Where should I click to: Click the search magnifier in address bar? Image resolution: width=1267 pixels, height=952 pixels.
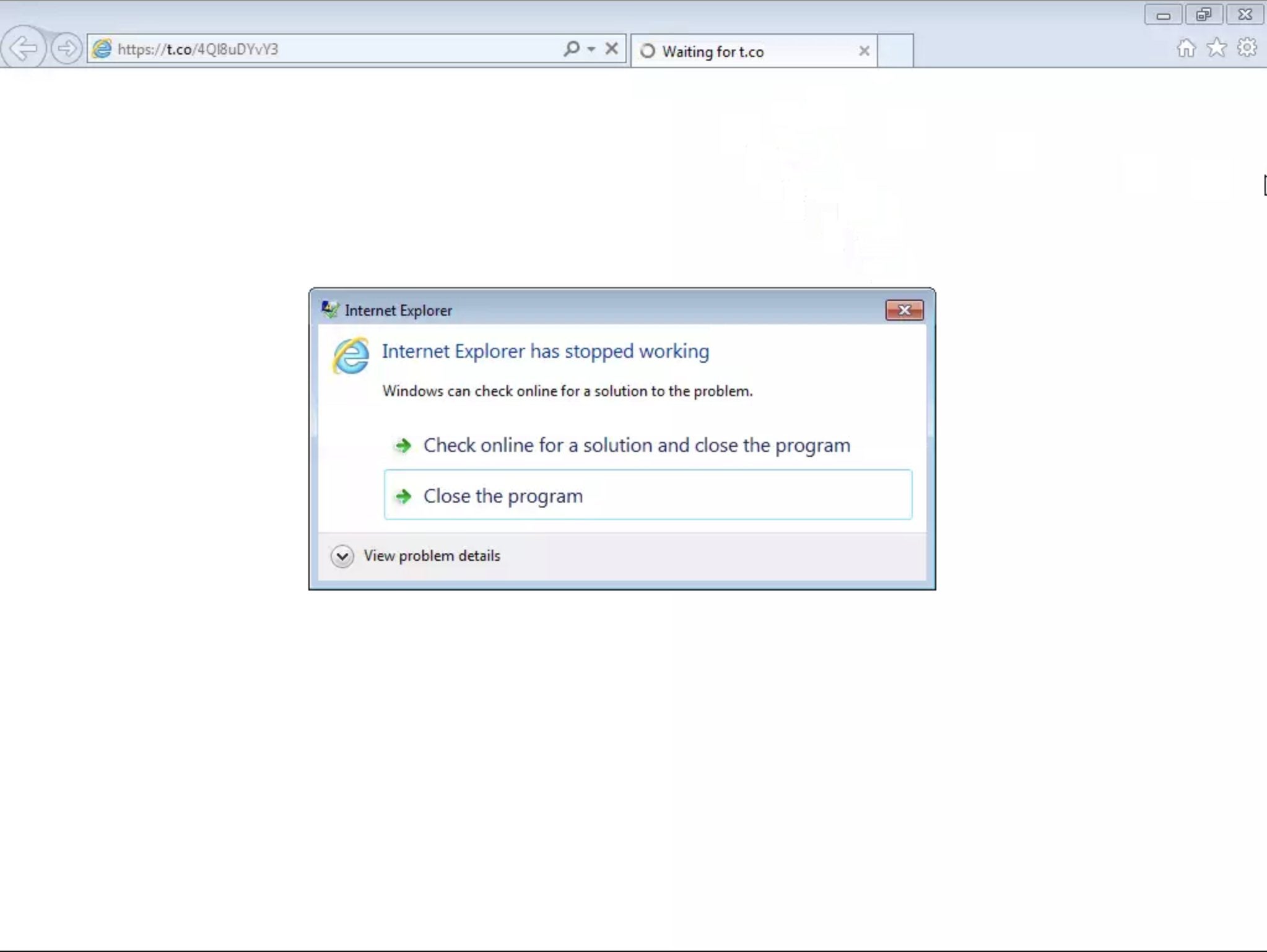coord(571,48)
